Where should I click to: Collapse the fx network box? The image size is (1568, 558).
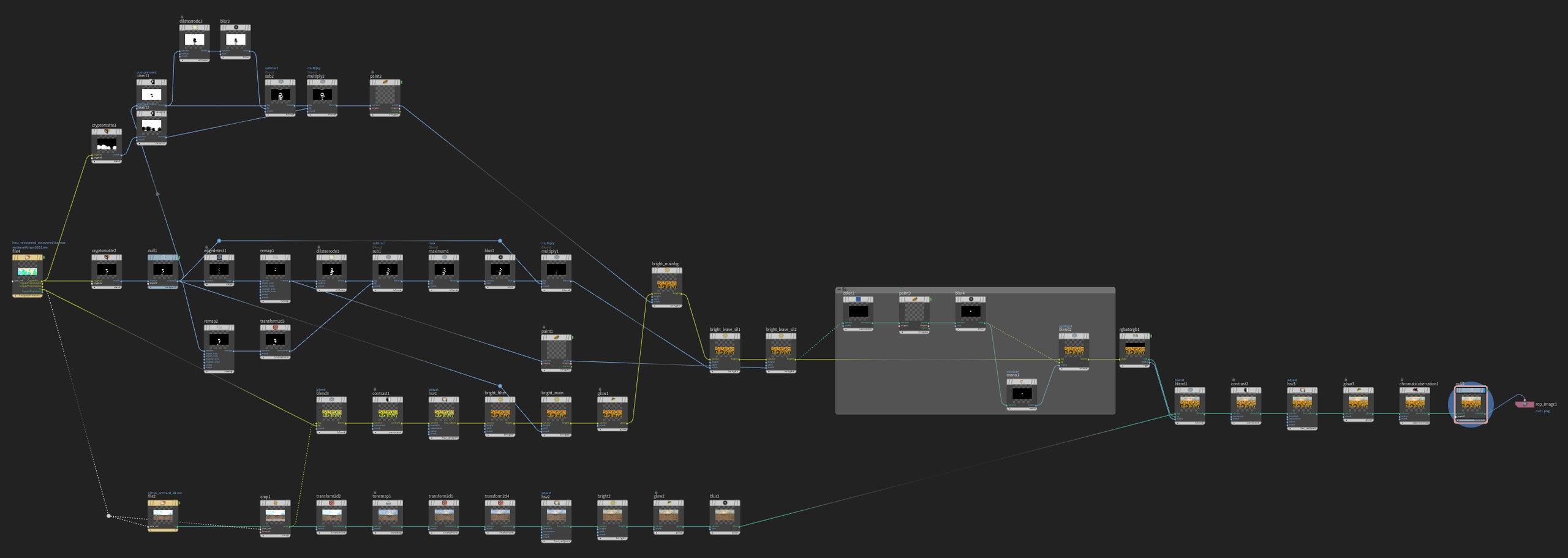tap(839, 290)
